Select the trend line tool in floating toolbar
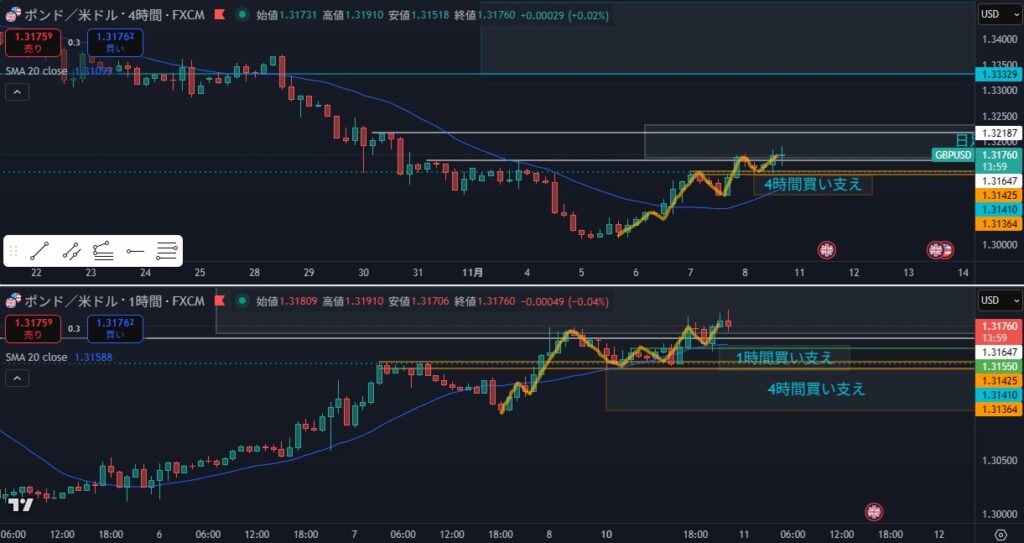 point(39,252)
